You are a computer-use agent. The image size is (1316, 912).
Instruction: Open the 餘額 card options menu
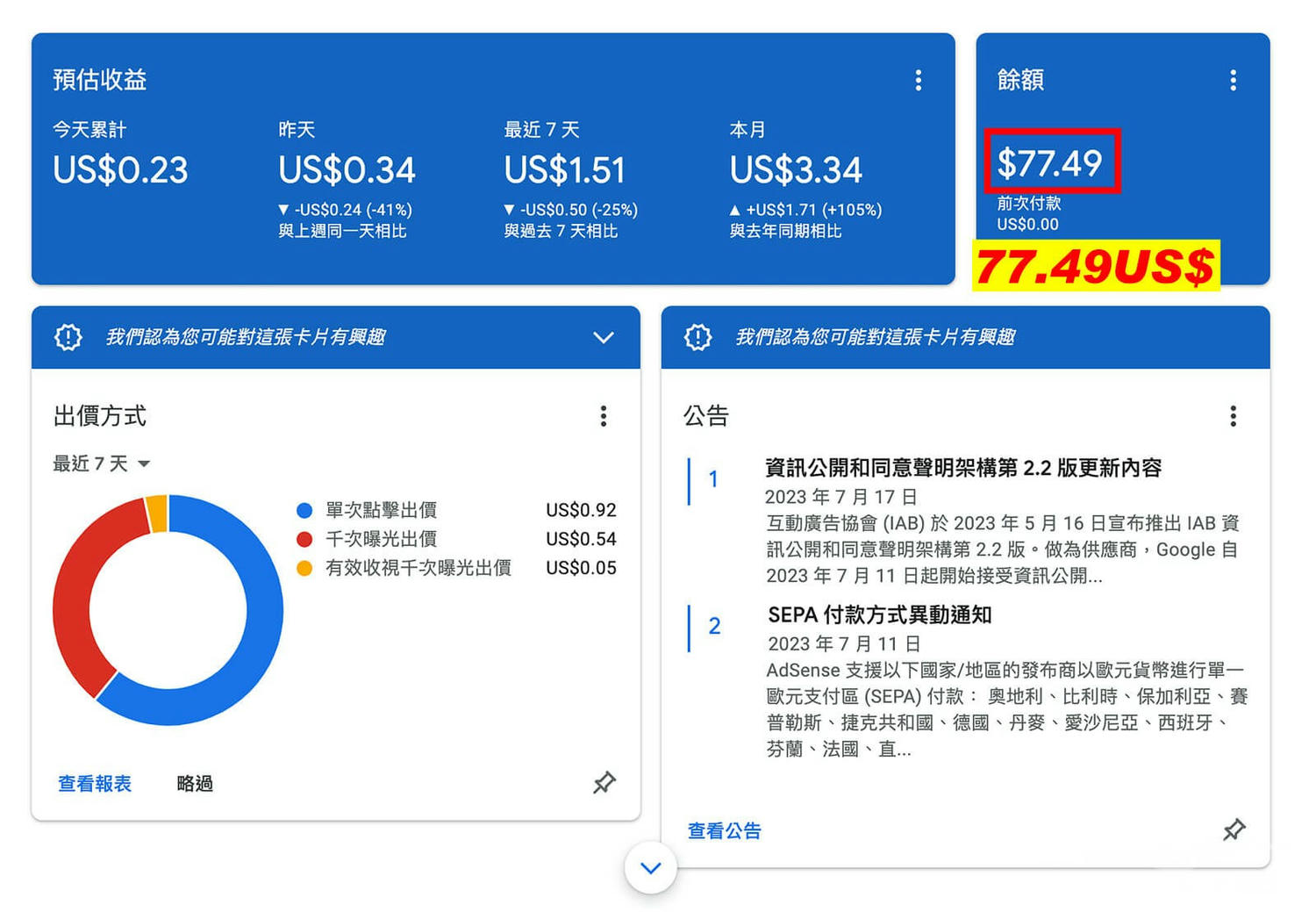coord(1233,80)
